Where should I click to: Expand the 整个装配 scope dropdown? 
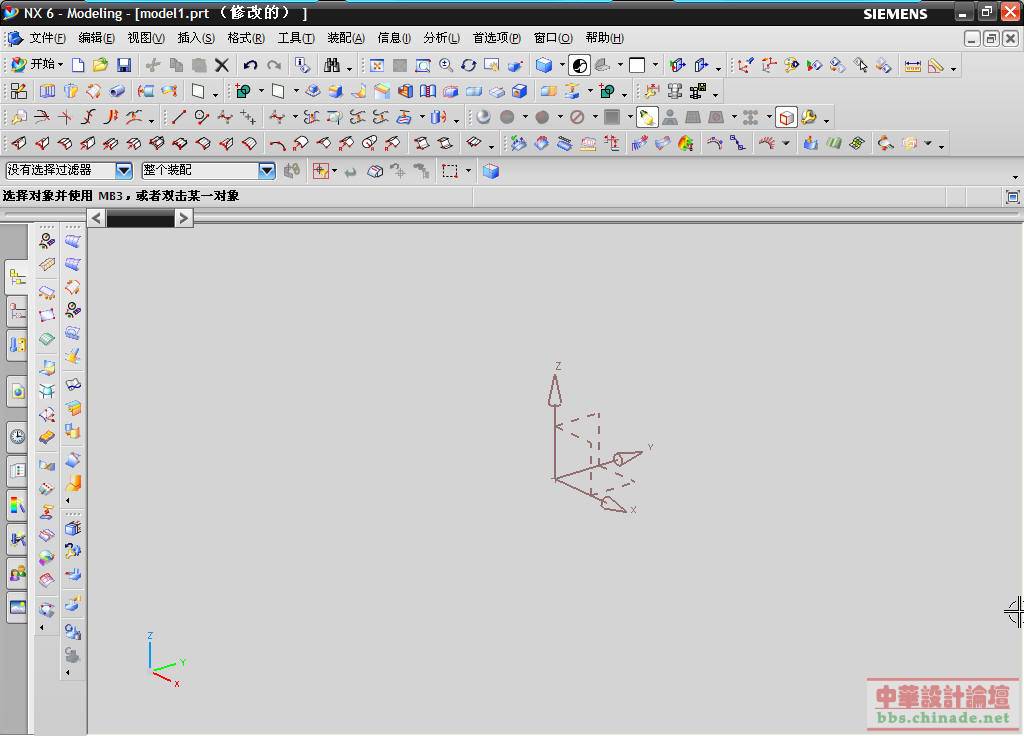coord(267,171)
